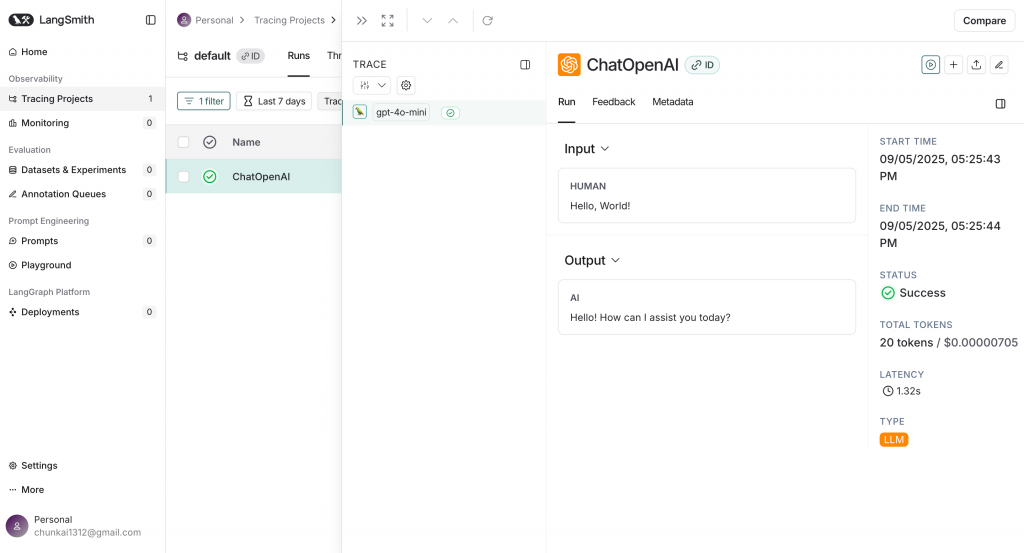The image size is (1024, 553).
Task: Toggle the trace tree side panel icon
Action: pyautogui.click(x=525, y=65)
